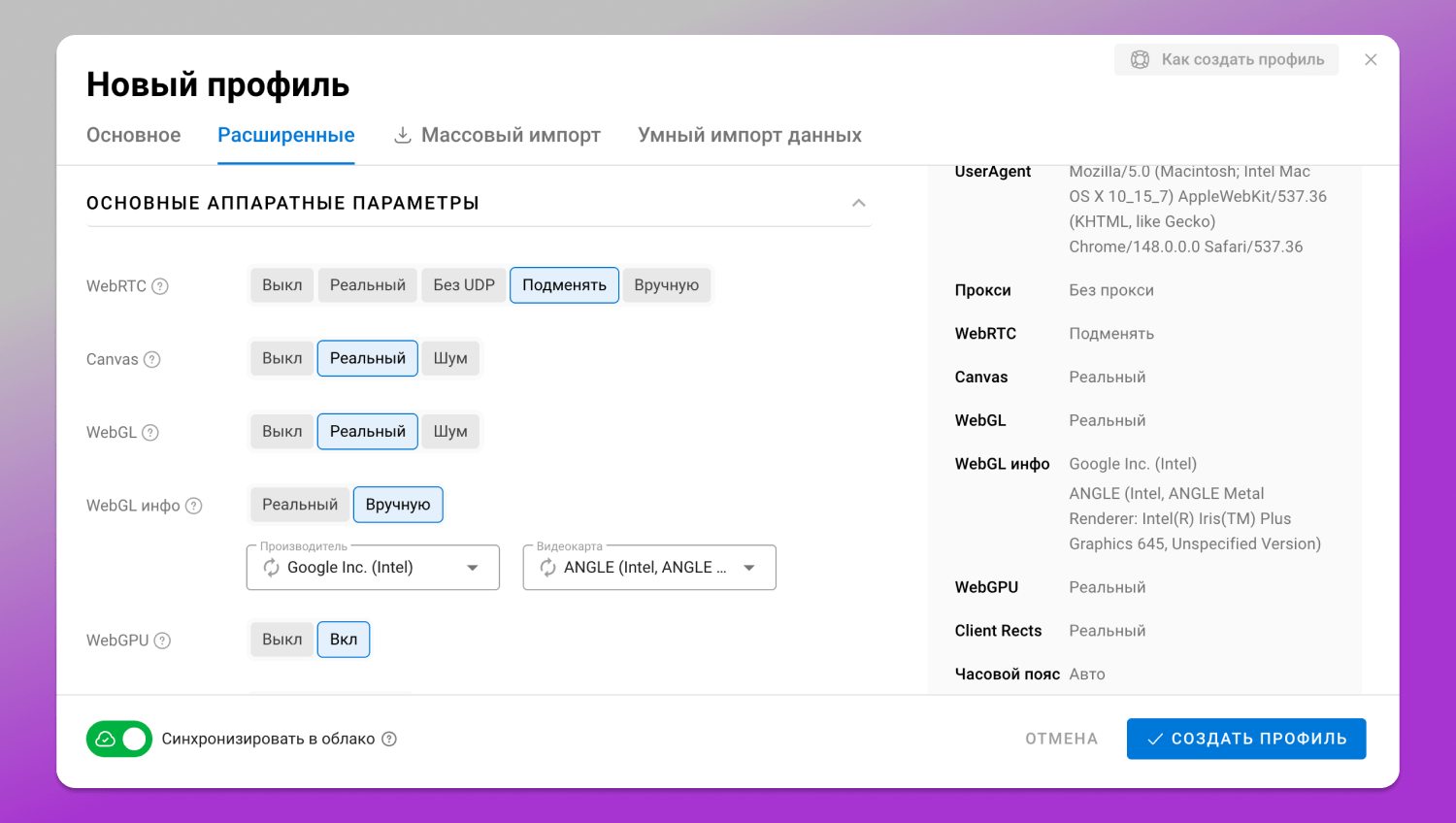The image size is (1456, 823).
Task: Set WebGPU to Выкл
Action: click(282, 640)
